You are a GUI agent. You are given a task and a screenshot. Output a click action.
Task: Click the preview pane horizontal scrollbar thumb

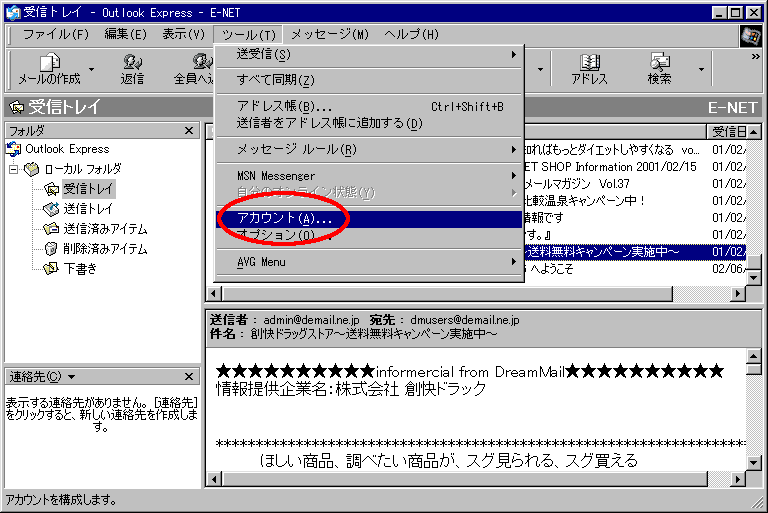(x=464, y=479)
